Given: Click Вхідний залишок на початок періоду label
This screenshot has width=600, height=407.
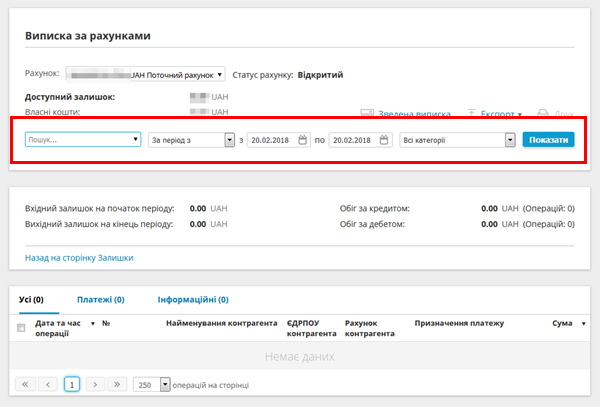Looking at the screenshot, I should coord(99,208).
